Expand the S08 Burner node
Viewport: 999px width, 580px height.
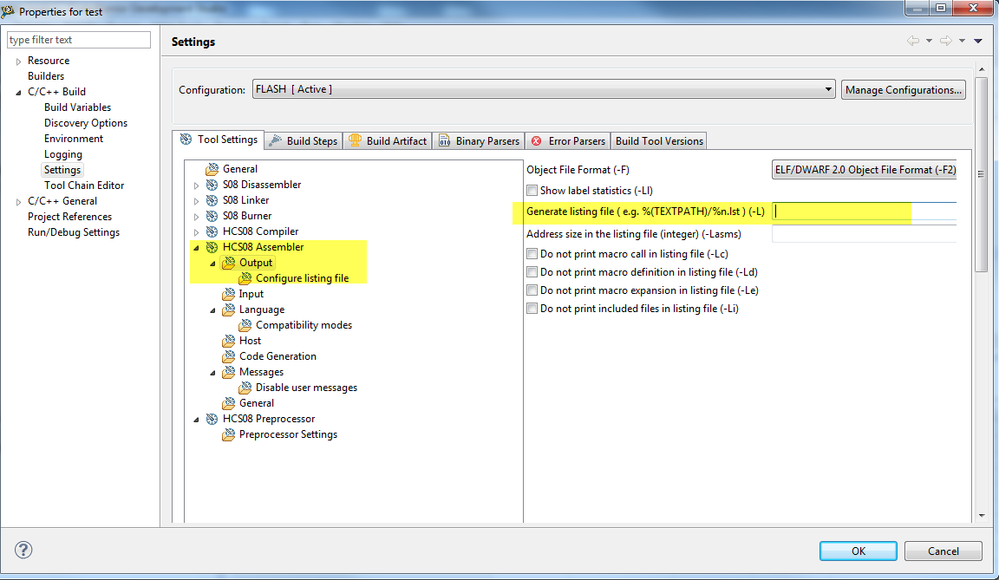tap(196, 217)
